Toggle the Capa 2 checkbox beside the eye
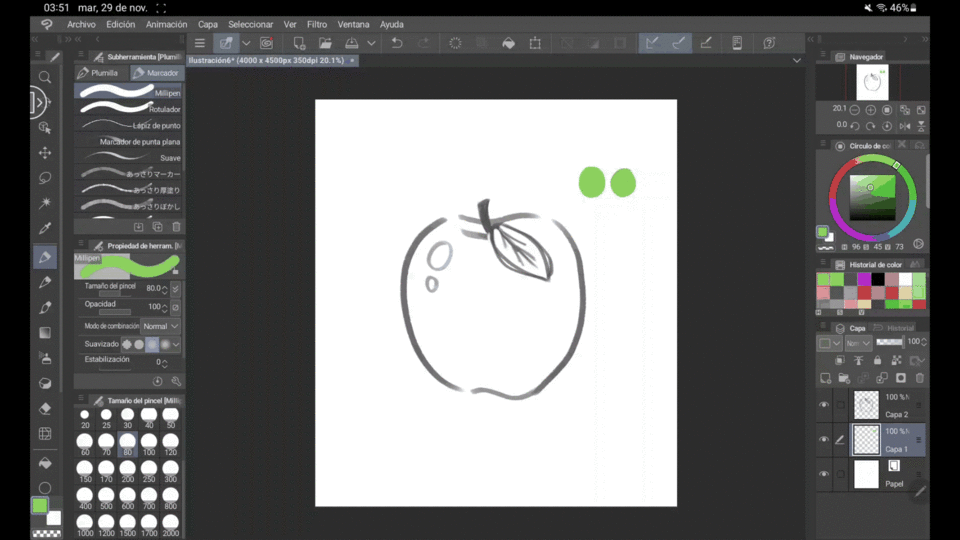This screenshot has width=960, height=540. coord(841,405)
